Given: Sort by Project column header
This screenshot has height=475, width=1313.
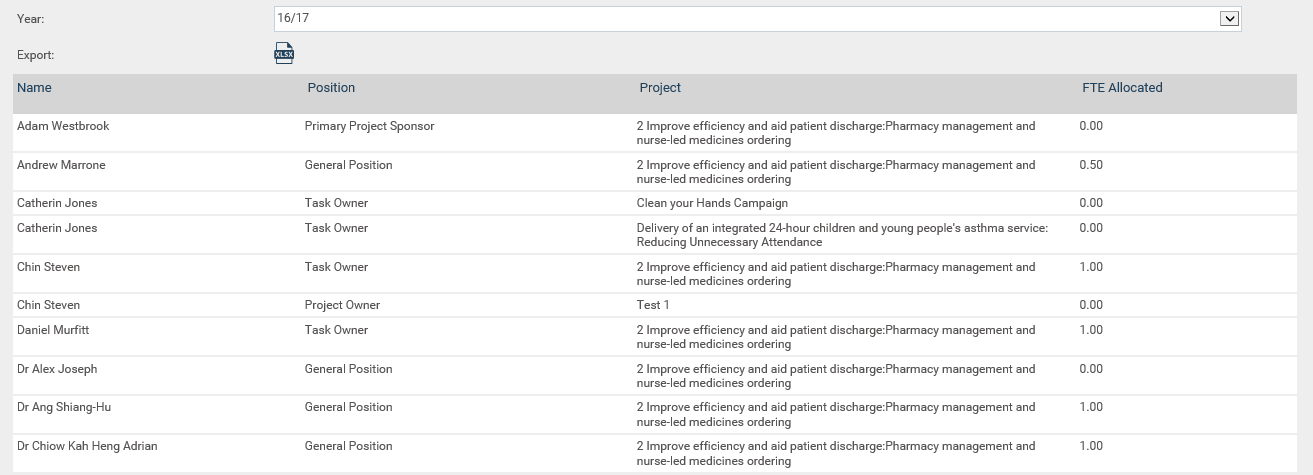Looking at the screenshot, I should pos(660,88).
